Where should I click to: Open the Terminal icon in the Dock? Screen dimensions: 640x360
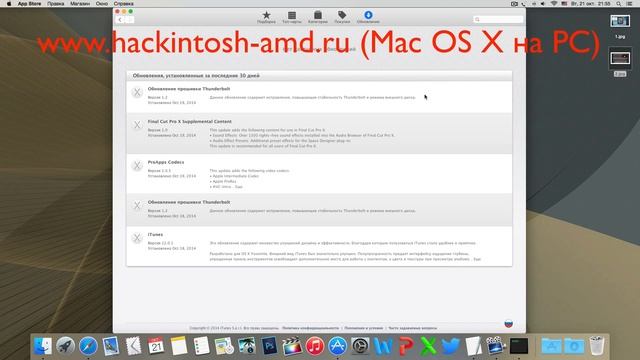click(x=519, y=346)
